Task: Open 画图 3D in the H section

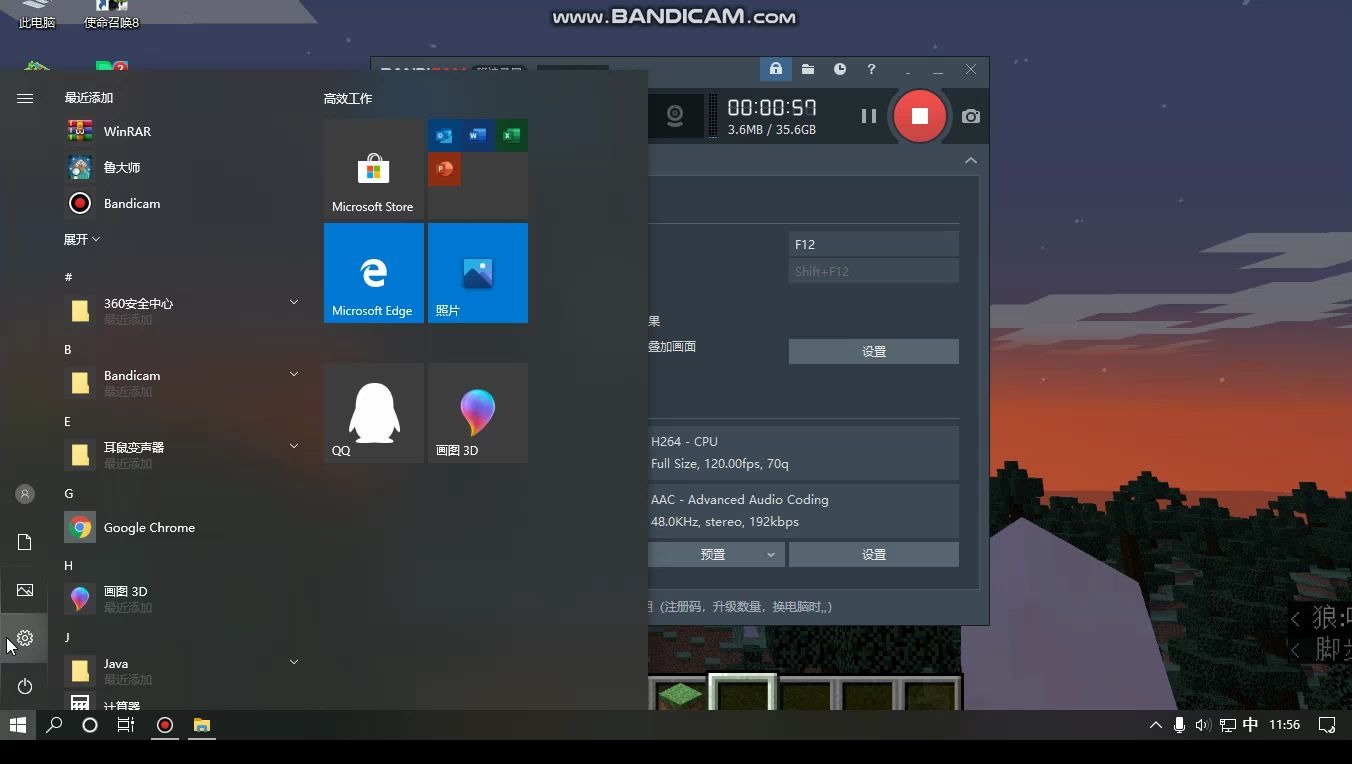Action: click(180, 598)
